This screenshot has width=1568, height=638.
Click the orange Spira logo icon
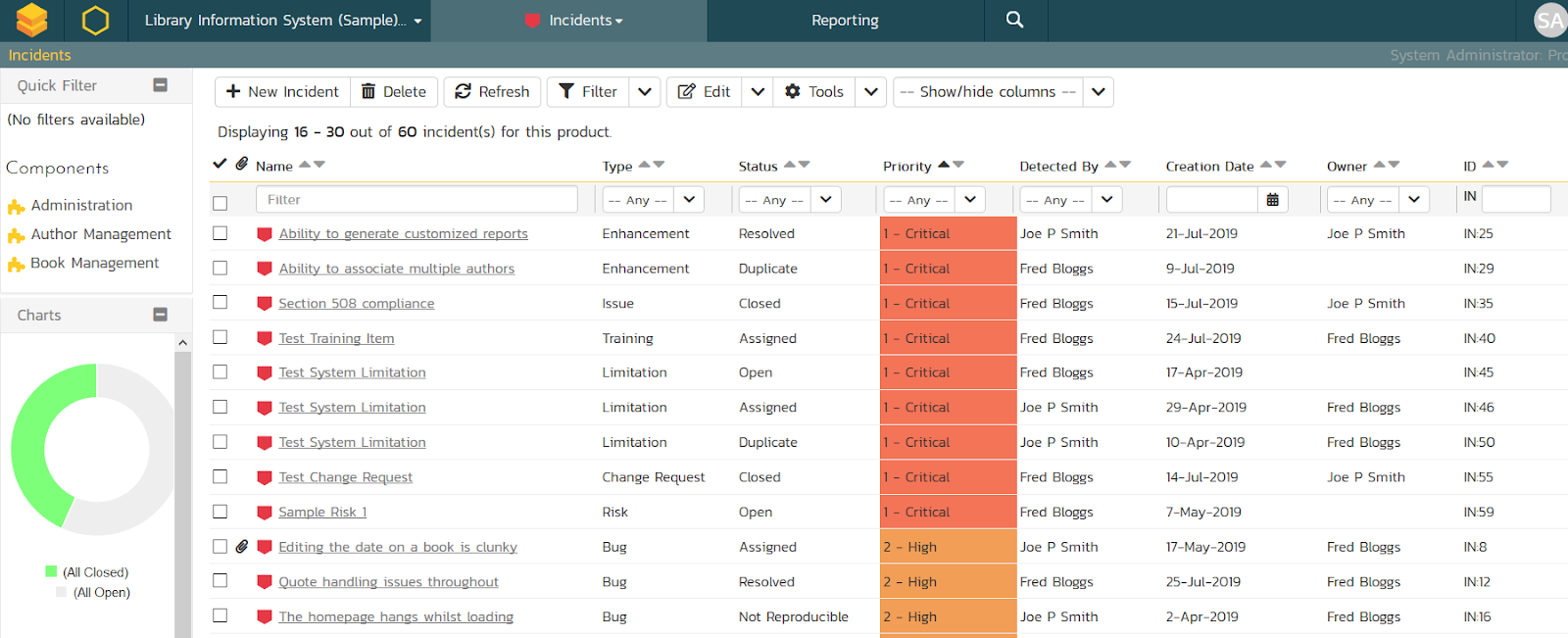tap(31, 20)
